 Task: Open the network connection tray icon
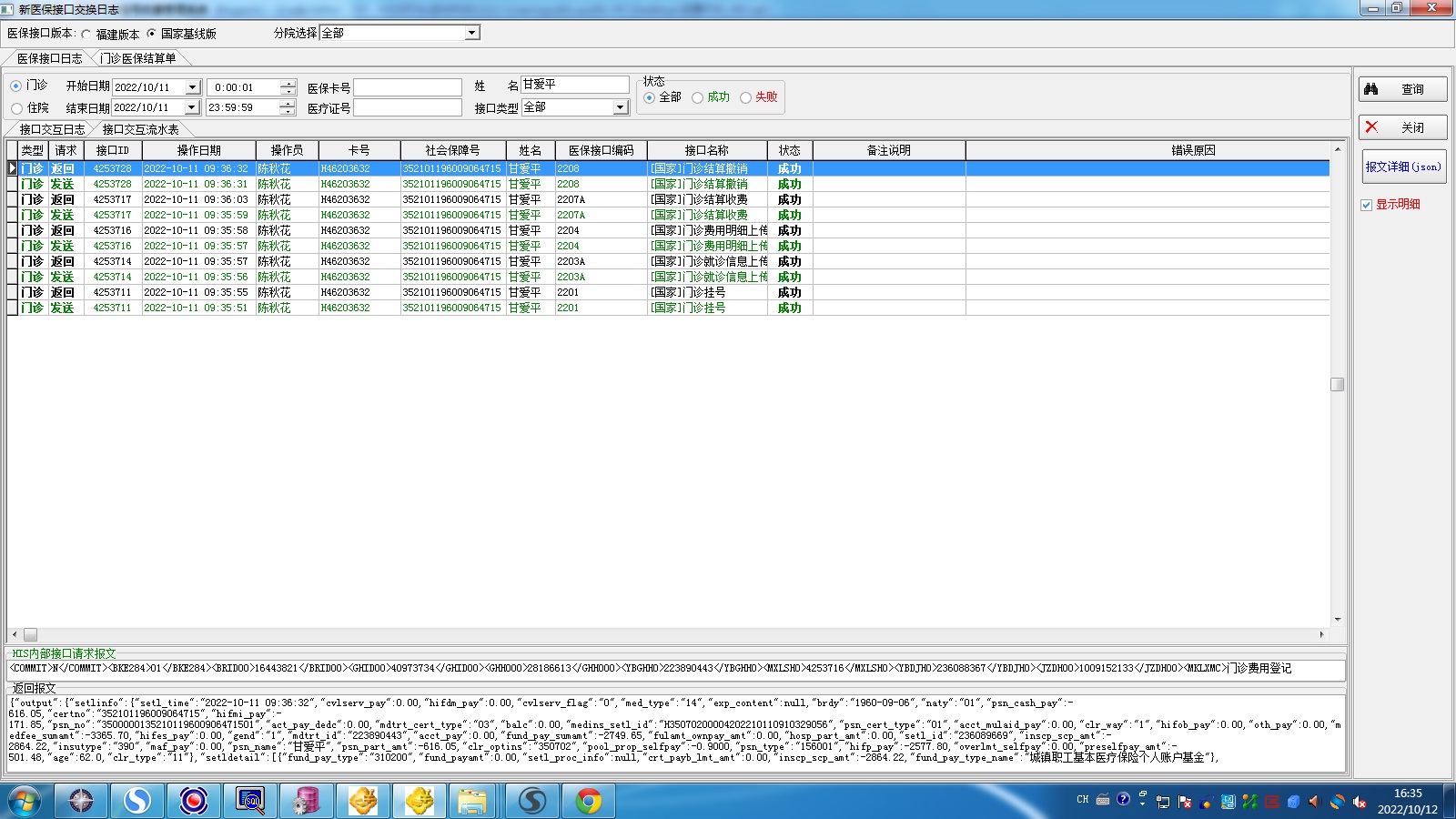click(1163, 802)
